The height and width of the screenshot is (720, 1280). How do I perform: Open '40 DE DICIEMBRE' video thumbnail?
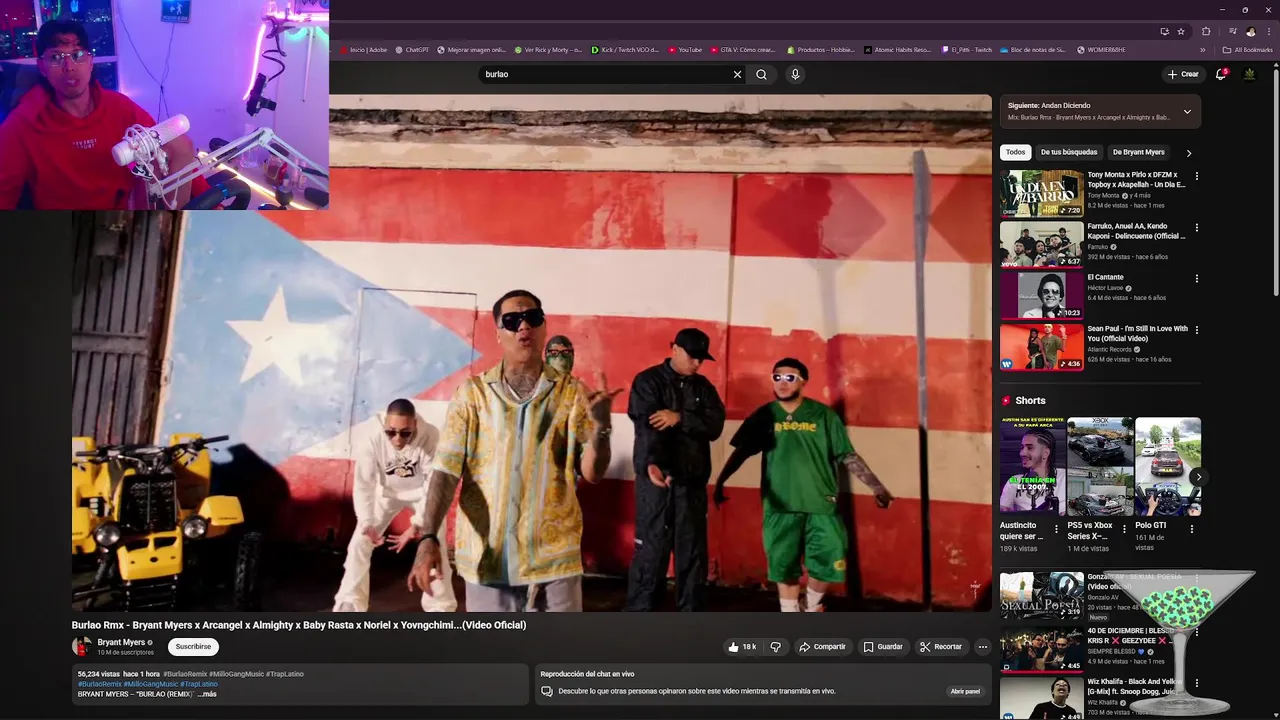click(1041, 649)
